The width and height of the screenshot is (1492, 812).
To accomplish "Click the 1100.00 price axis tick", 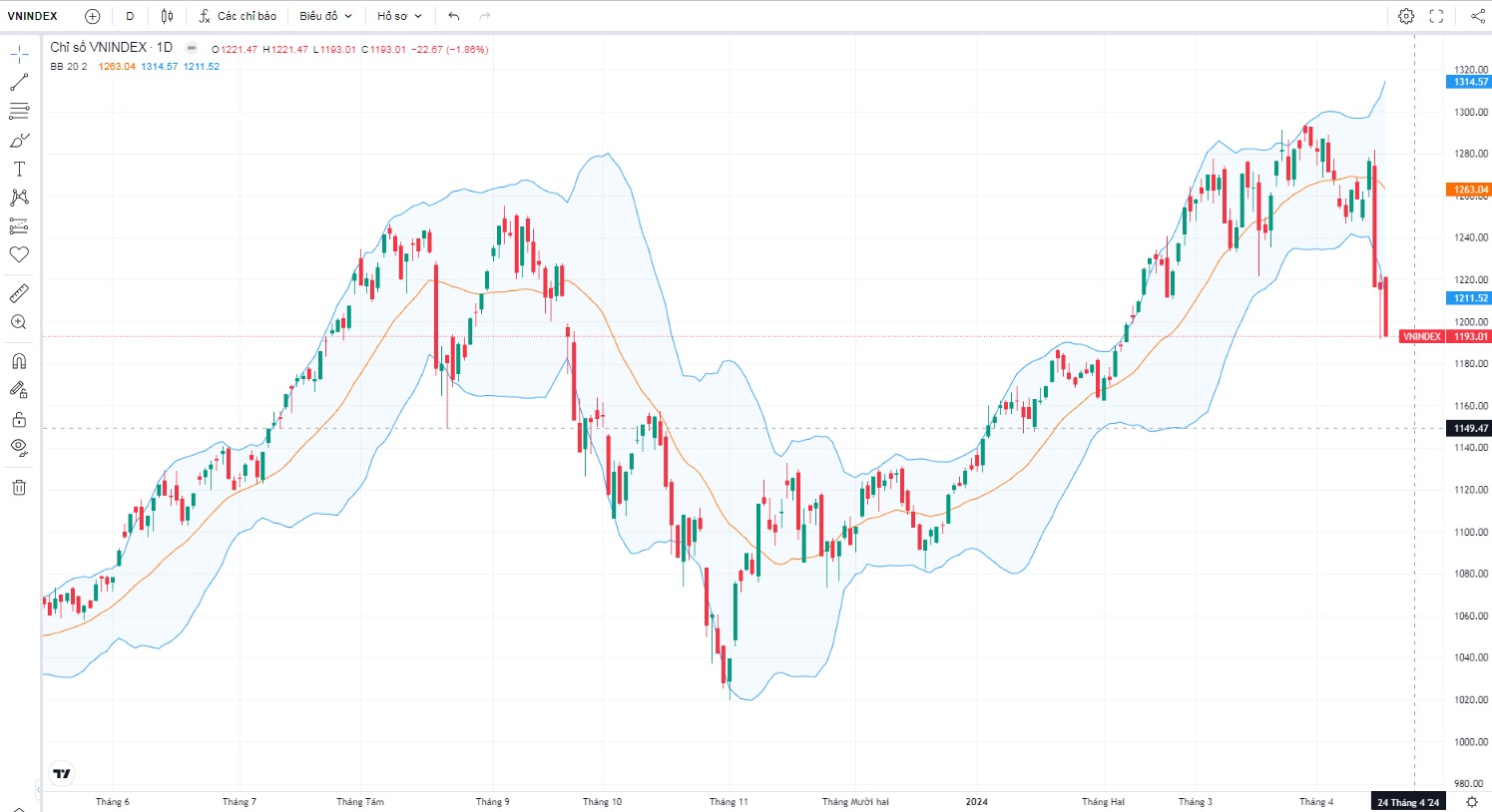I will click(1471, 532).
